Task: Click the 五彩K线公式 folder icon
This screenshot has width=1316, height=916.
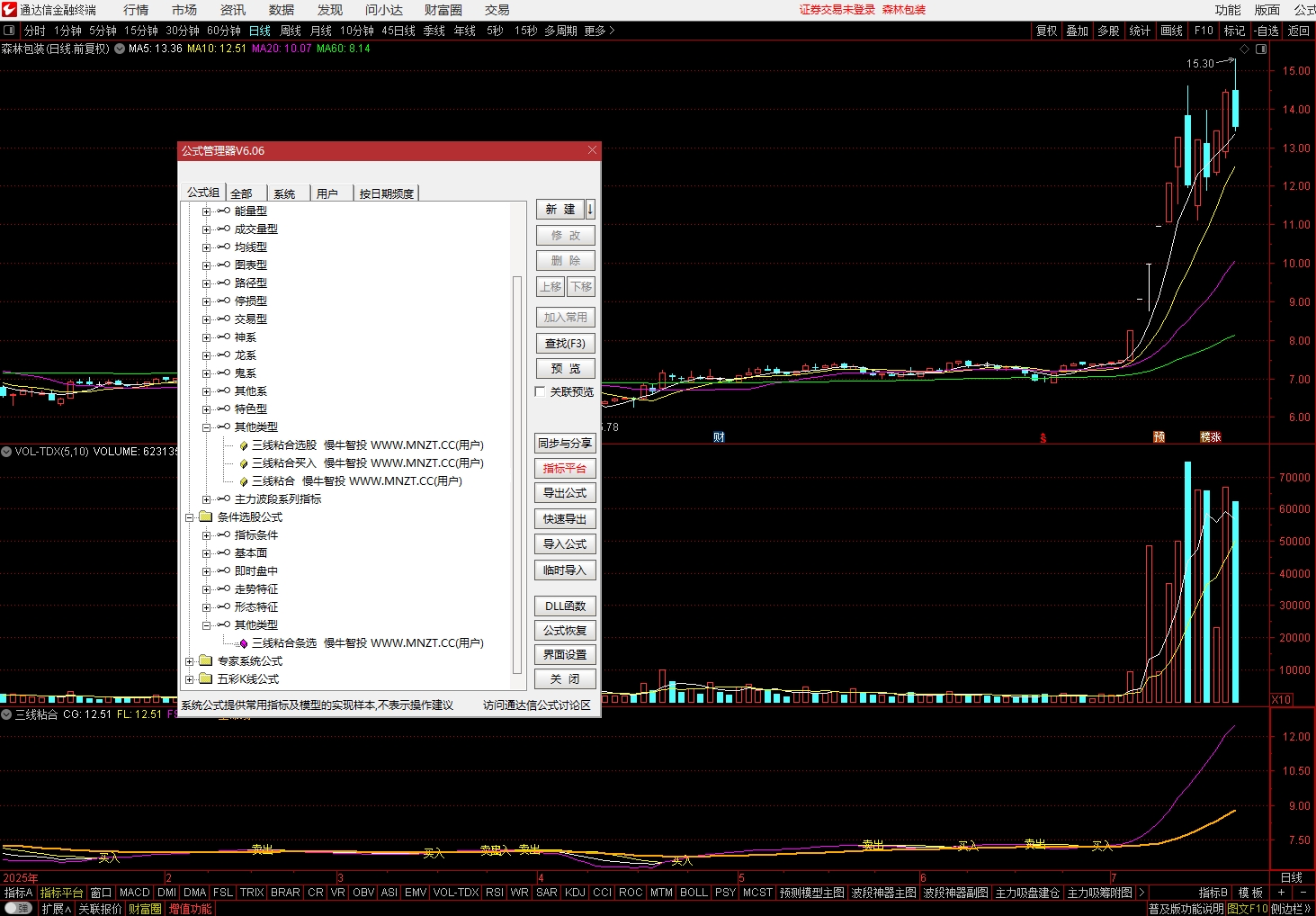Action: coord(205,678)
